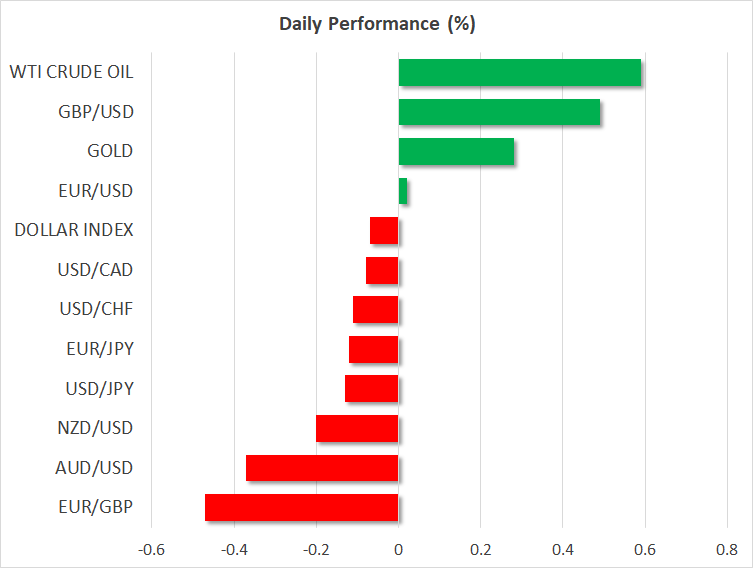This screenshot has width=753, height=568.
Task: Select the red USD/JPY bar
Action: 372,388
